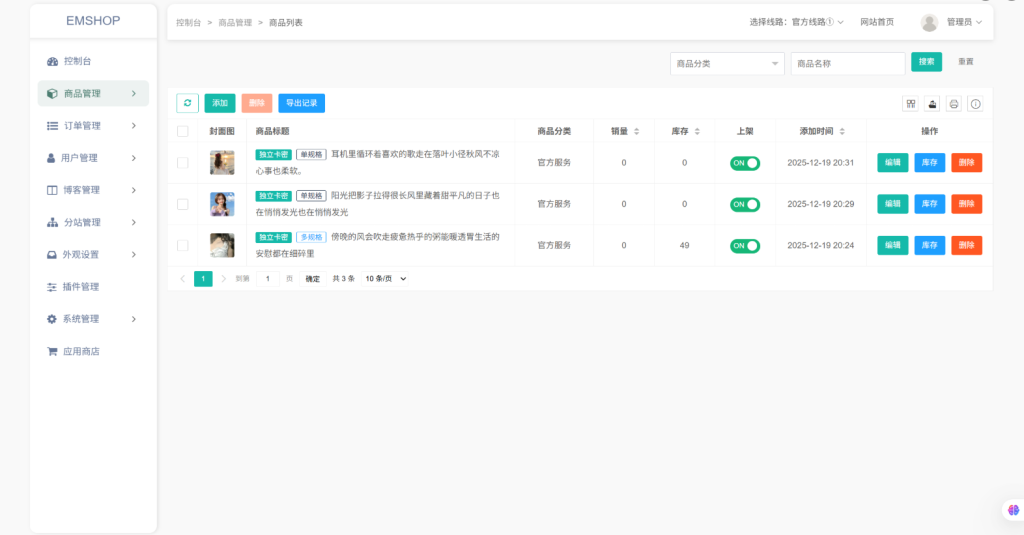Go to 控制台 in the breadcrumb

click(x=189, y=22)
